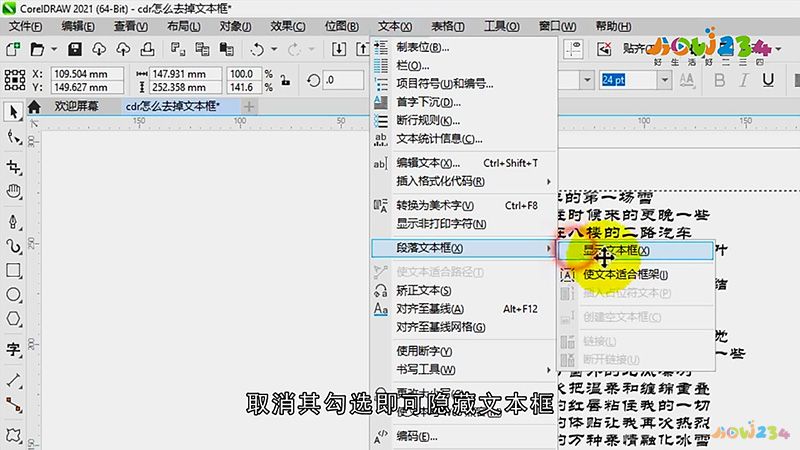This screenshot has width=800, height=450.
Task: Click the Open folder icon
Action: (x=37, y=49)
